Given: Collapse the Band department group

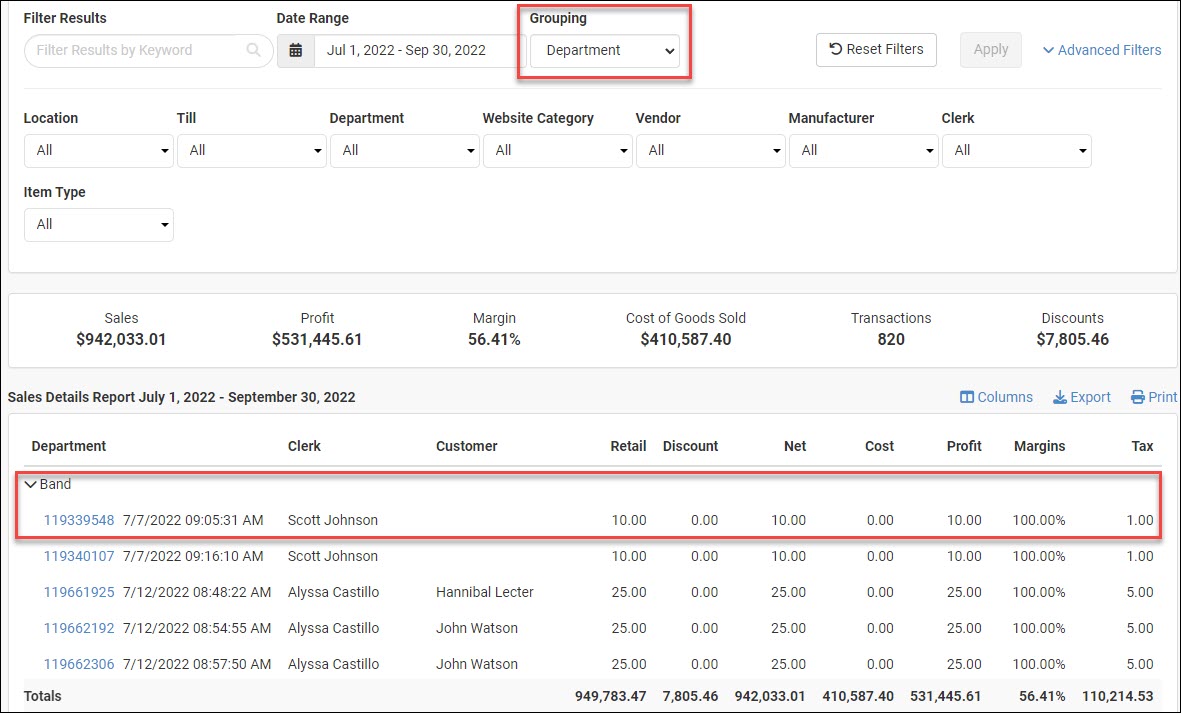Looking at the screenshot, I should click(x=30, y=484).
